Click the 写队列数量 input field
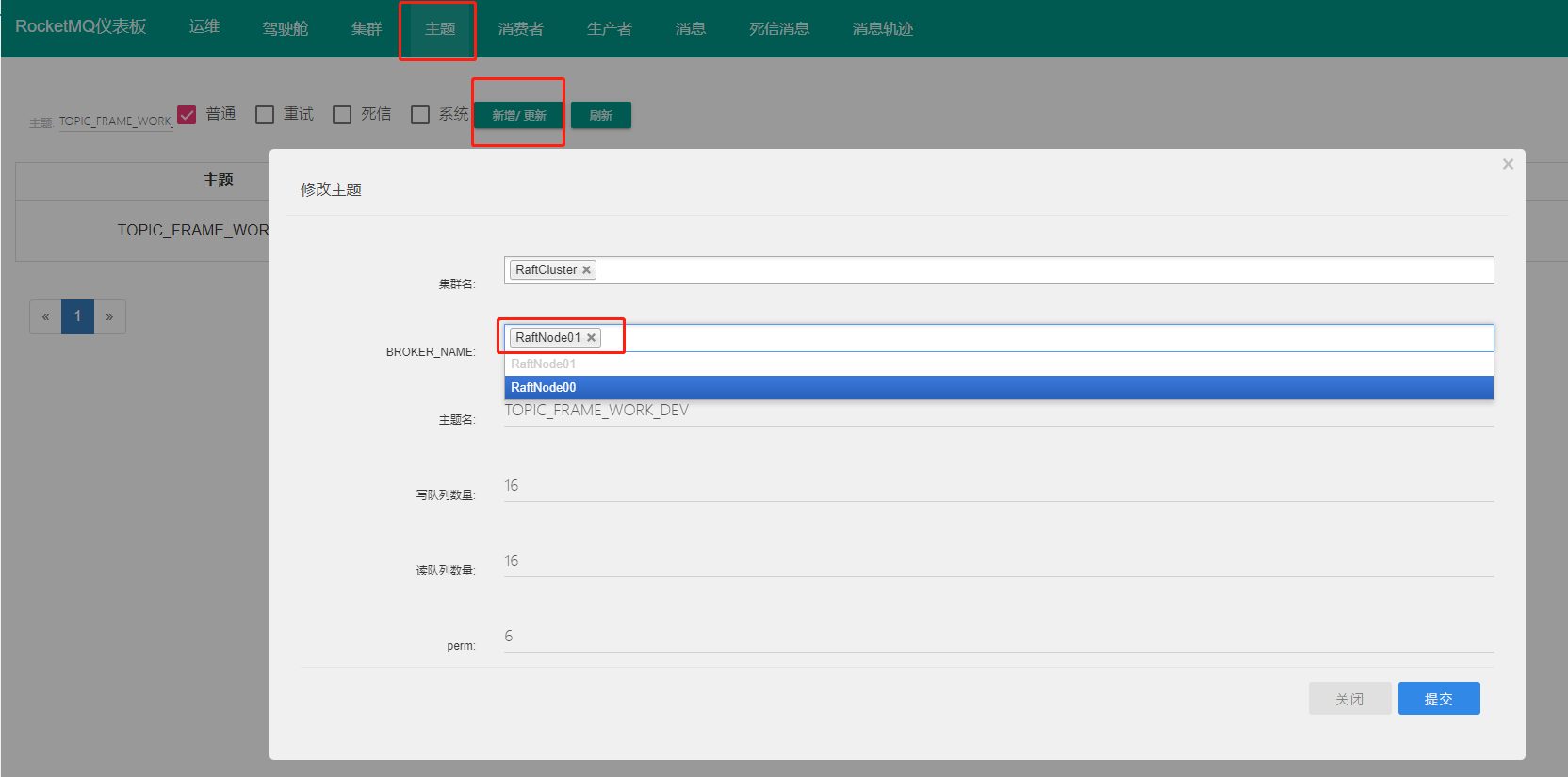Screen dimensions: 1568x777 [999, 486]
